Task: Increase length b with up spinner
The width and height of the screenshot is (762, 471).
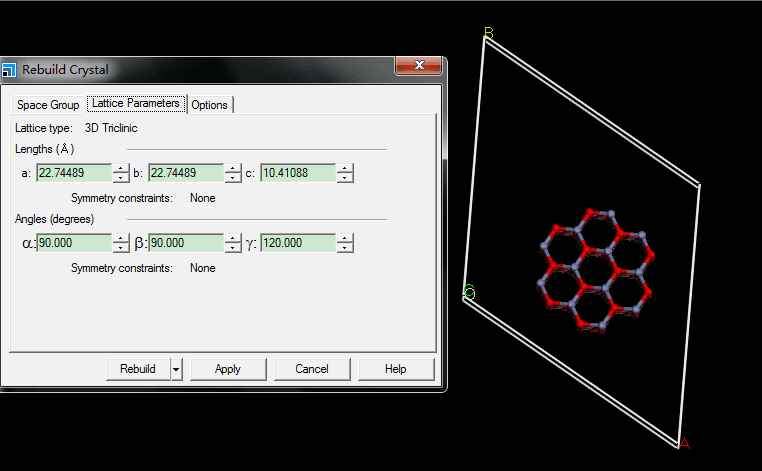Action: (x=233, y=168)
